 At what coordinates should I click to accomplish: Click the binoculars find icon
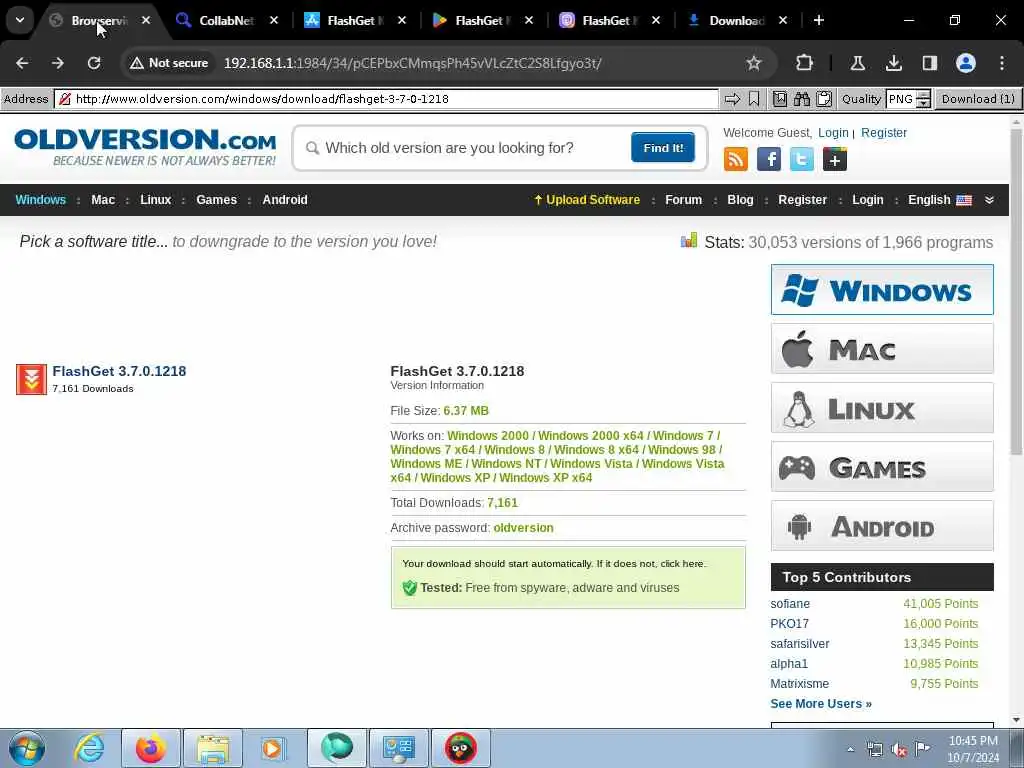[x=801, y=99]
